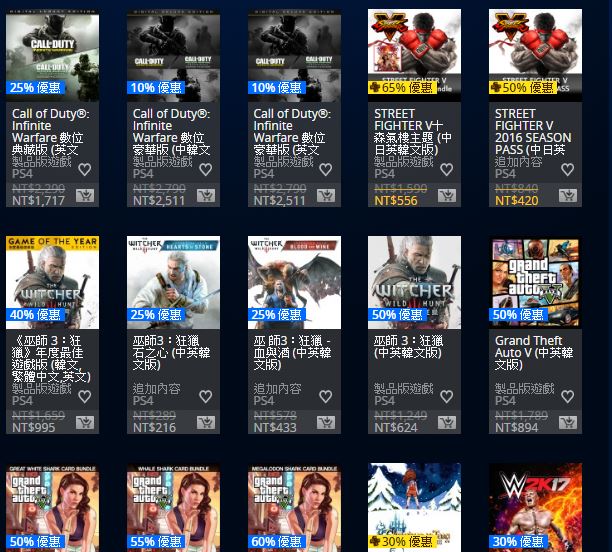Click heart icon on Call of Duty 豪華版 (英文
The image size is (612, 552).
tap(326, 169)
